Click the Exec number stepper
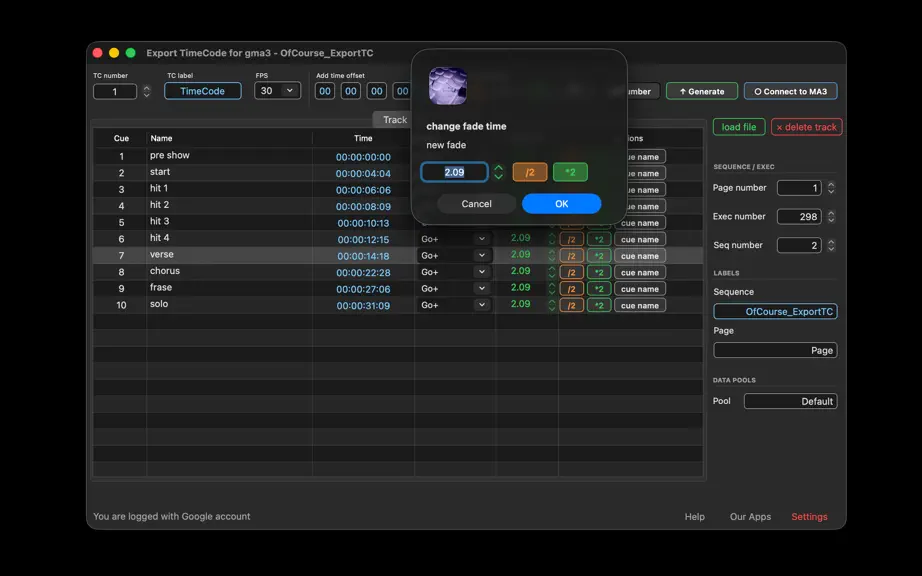The width and height of the screenshot is (922, 576). (831, 216)
